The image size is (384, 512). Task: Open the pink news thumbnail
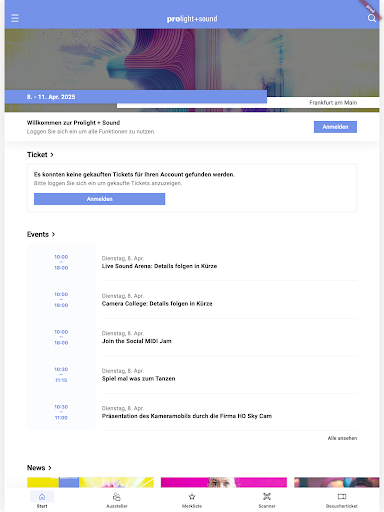tap(224, 482)
